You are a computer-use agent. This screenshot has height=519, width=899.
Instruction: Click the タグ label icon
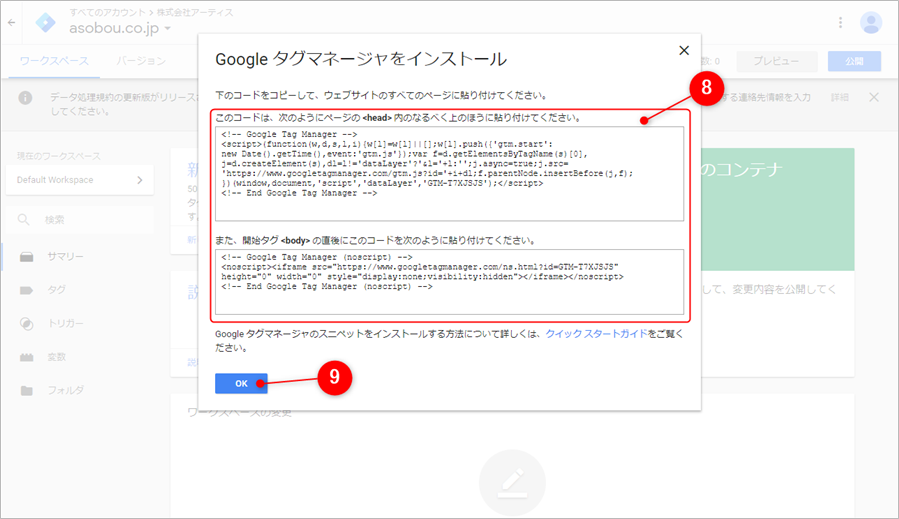(26, 290)
